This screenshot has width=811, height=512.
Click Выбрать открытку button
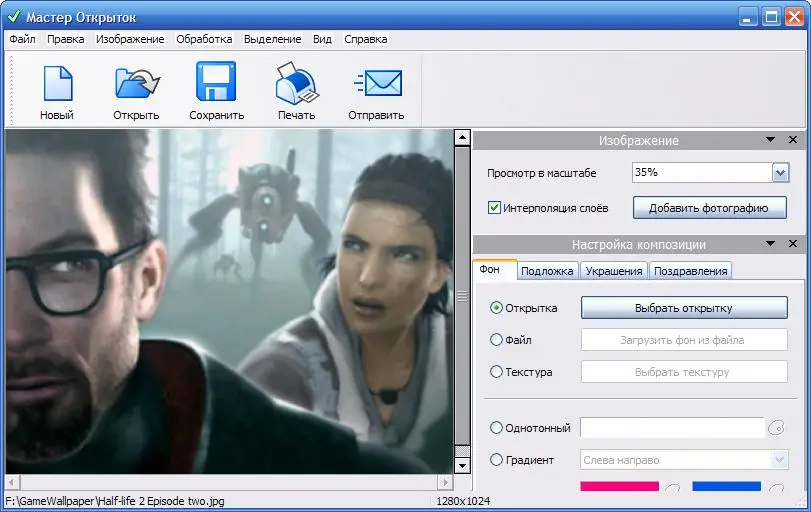(684, 308)
